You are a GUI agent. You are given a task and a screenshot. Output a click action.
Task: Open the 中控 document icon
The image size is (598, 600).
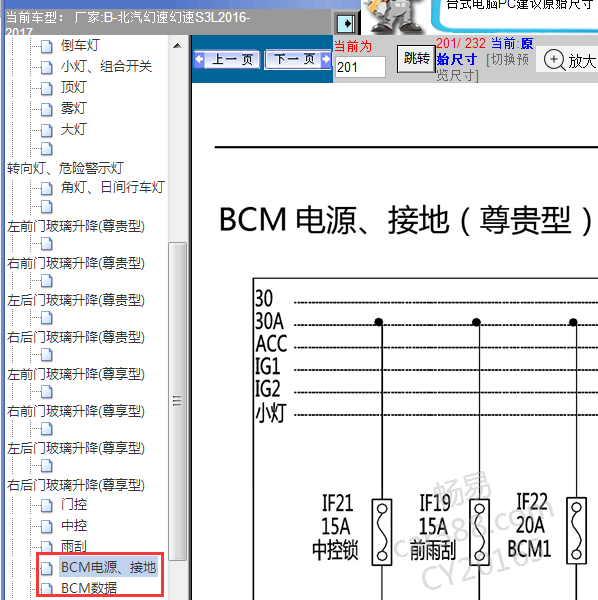coord(47,526)
